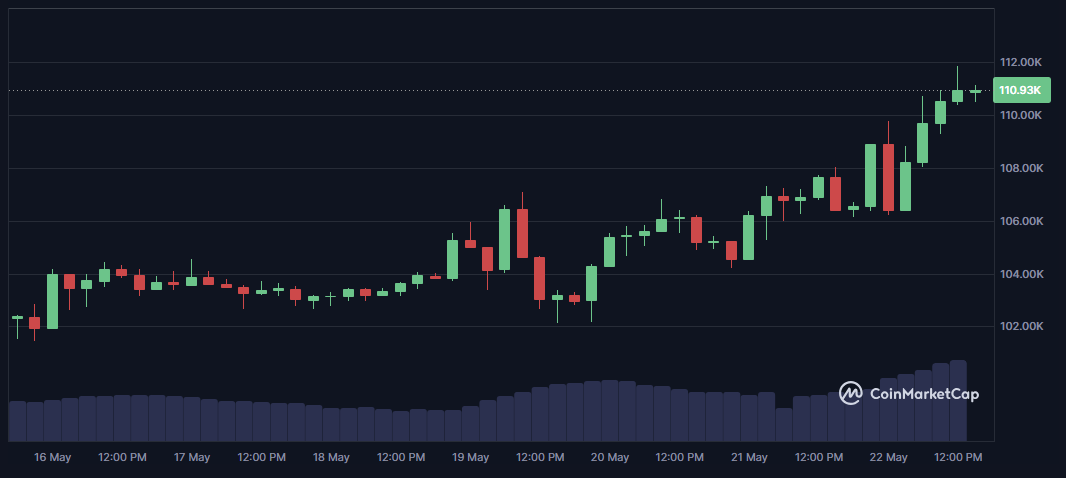Click the 20 May date label
Viewport: 1066px width, 478px height.
(610, 458)
